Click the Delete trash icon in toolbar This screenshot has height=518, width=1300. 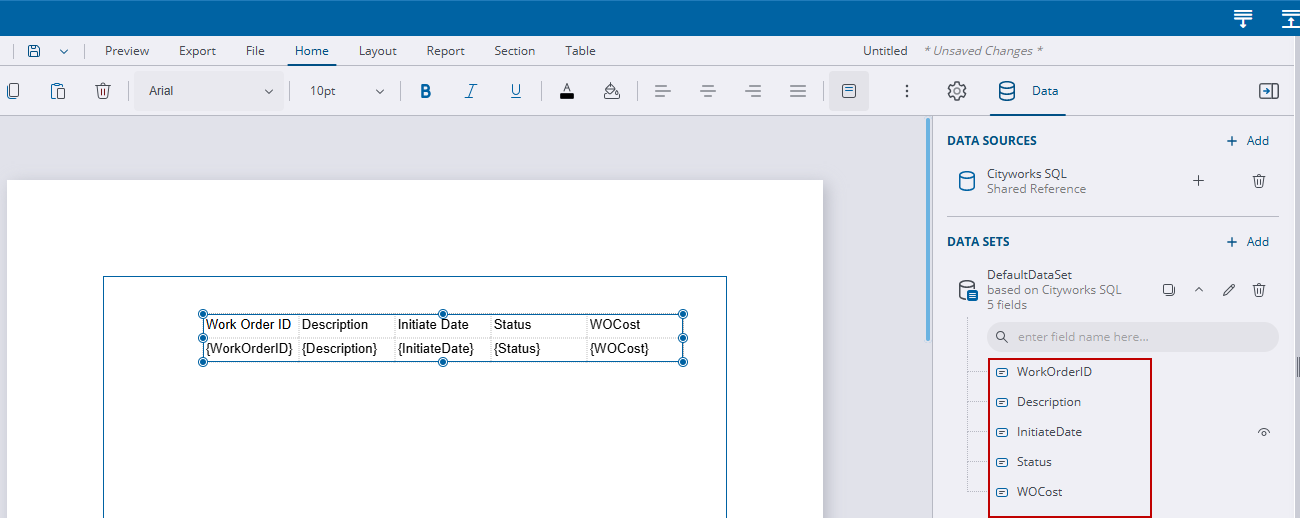(x=102, y=91)
